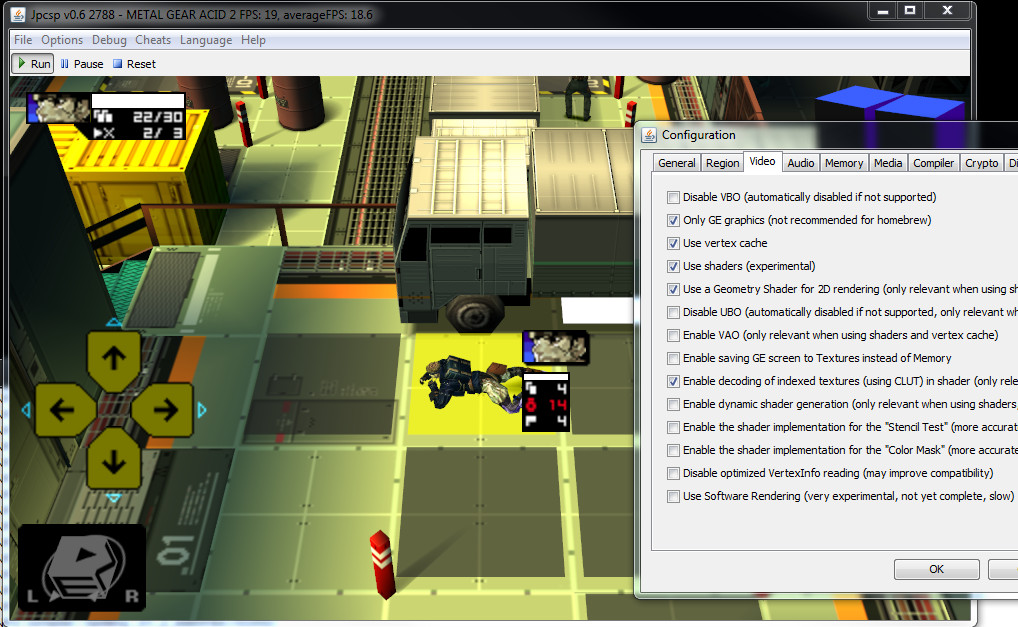This screenshot has height=627, width=1018.
Task: Toggle decoding of indexed textures checkbox
Action: tap(673, 382)
